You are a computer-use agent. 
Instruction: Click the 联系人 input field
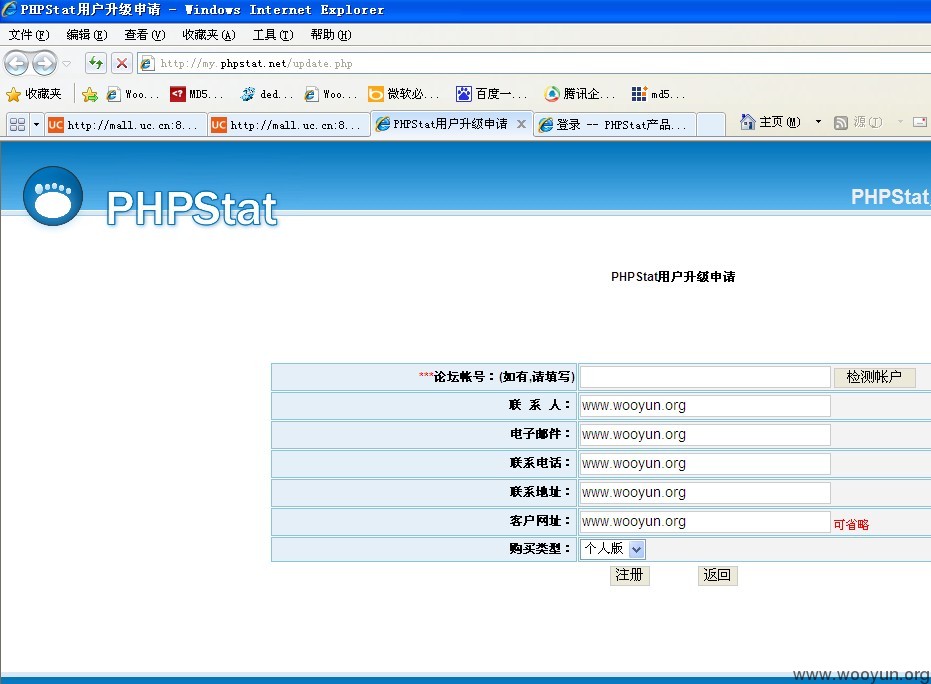705,406
